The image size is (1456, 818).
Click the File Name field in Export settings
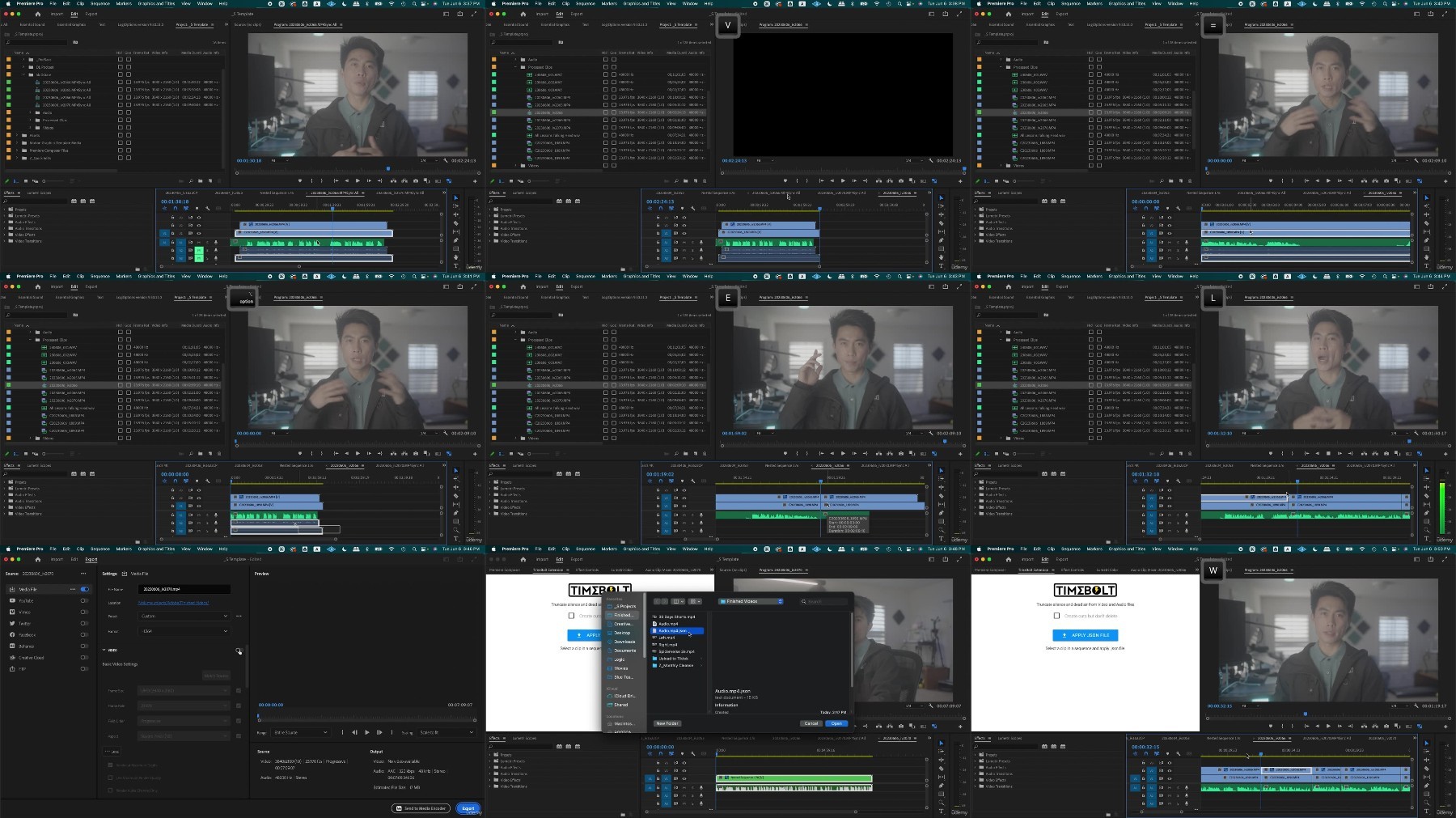[x=184, y=589]
